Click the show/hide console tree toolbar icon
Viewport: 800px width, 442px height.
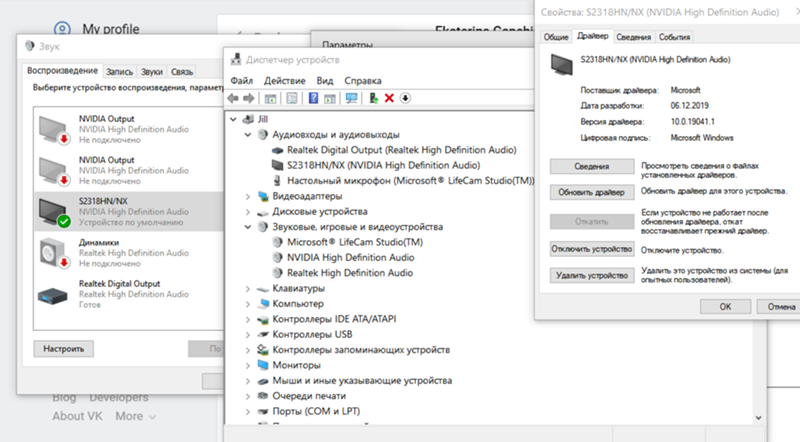click(270, 98)
